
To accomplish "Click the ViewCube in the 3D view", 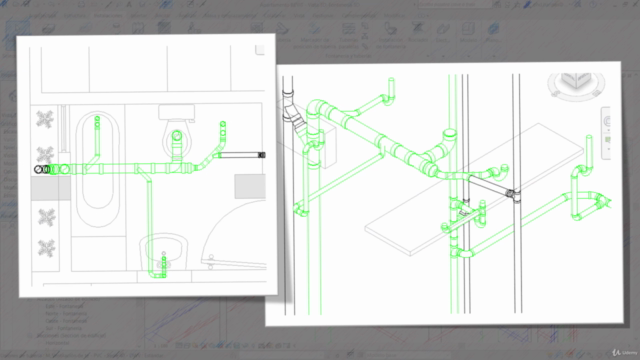I will click(576, 86).
